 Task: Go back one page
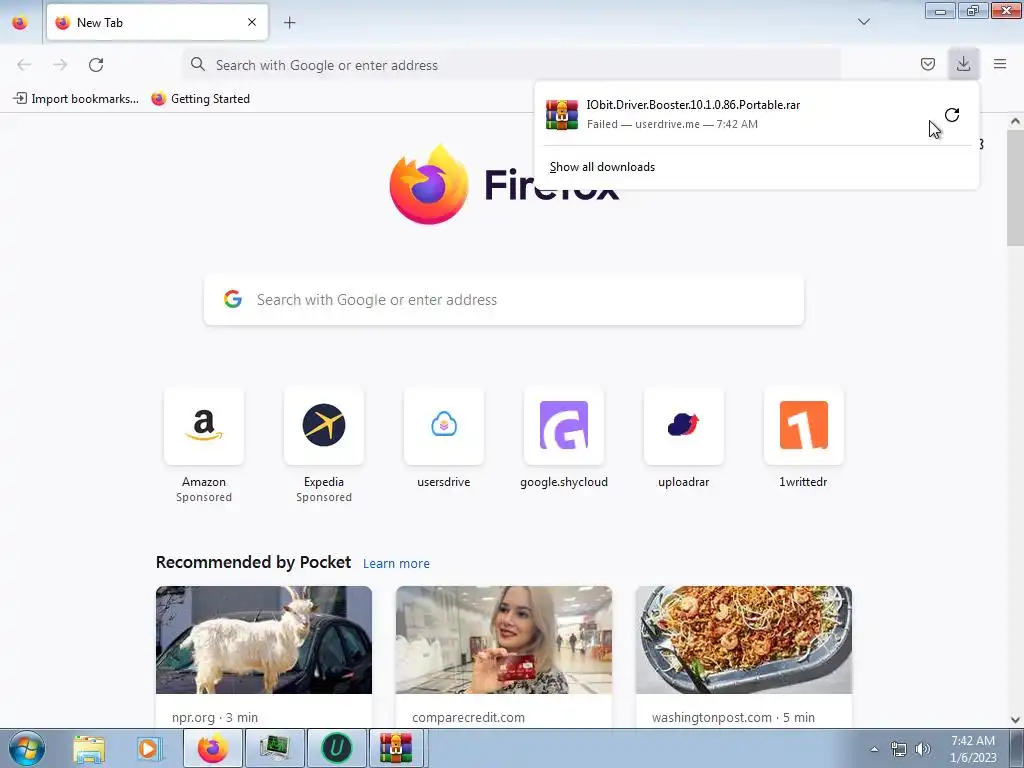(24, 65)
